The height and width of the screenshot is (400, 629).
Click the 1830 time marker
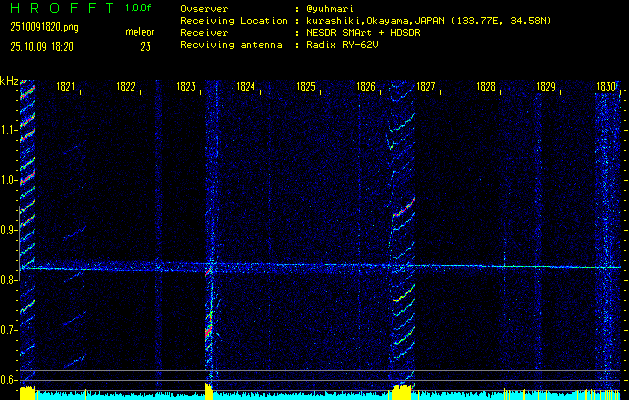(x=606, y=86)
